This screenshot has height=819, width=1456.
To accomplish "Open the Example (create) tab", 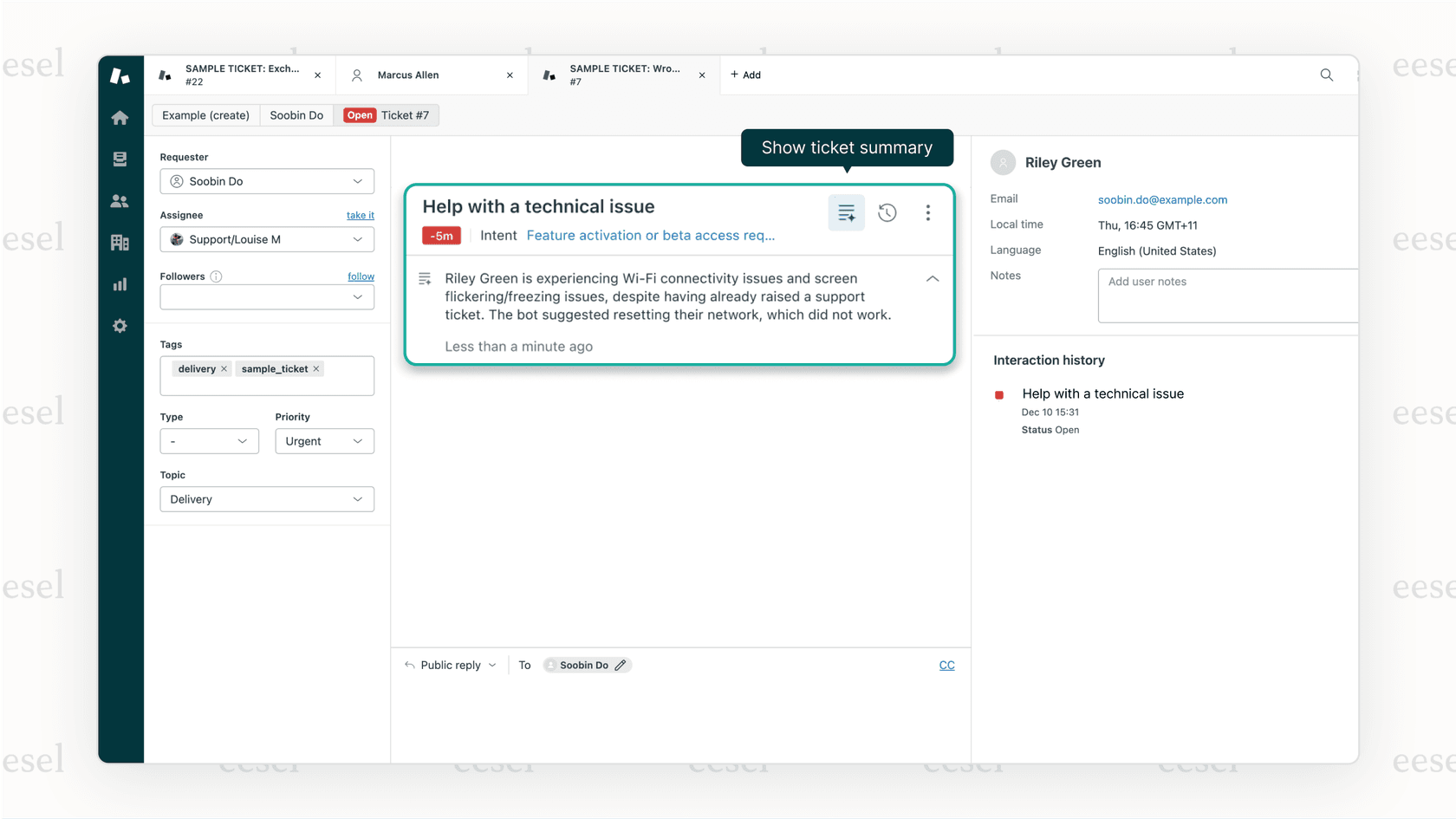I will click(205, 114).
